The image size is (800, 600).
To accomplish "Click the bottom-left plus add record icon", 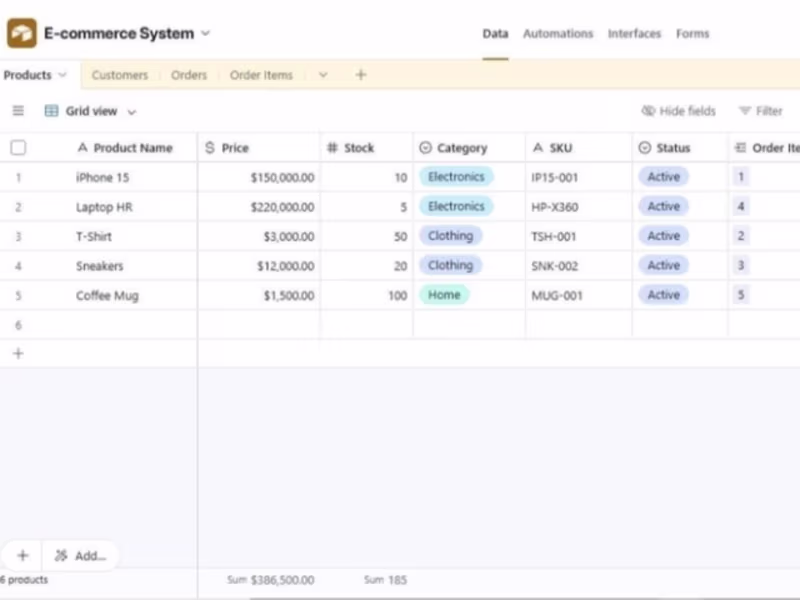I will pos(22,555).
